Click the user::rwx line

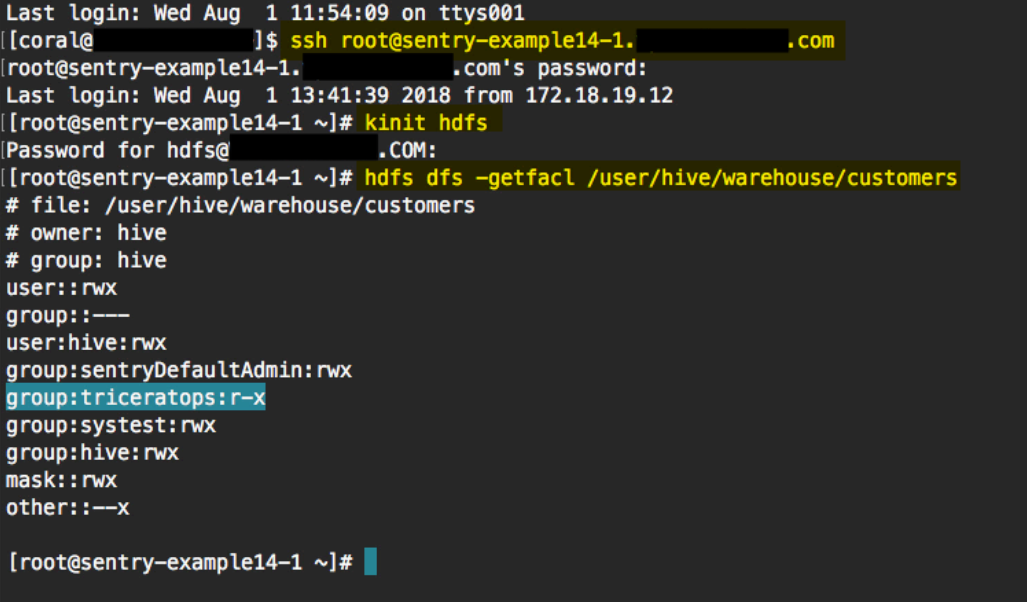click(x=61, y=288)
